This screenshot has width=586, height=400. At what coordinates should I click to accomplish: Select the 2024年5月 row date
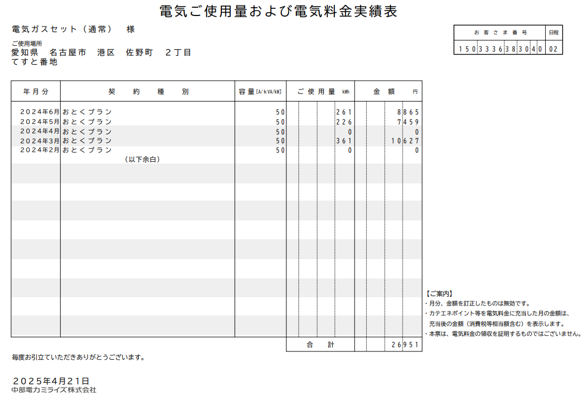pos(40,122)
